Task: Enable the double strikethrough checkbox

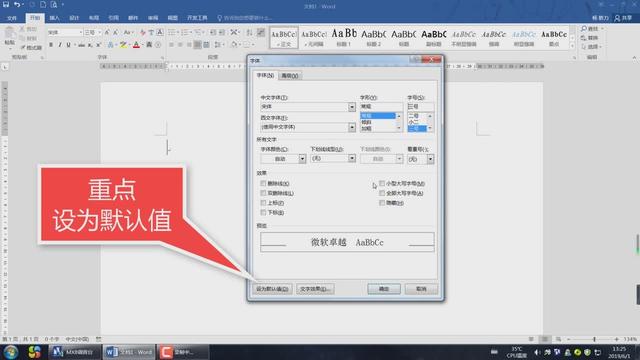Action: coord(263,193)
